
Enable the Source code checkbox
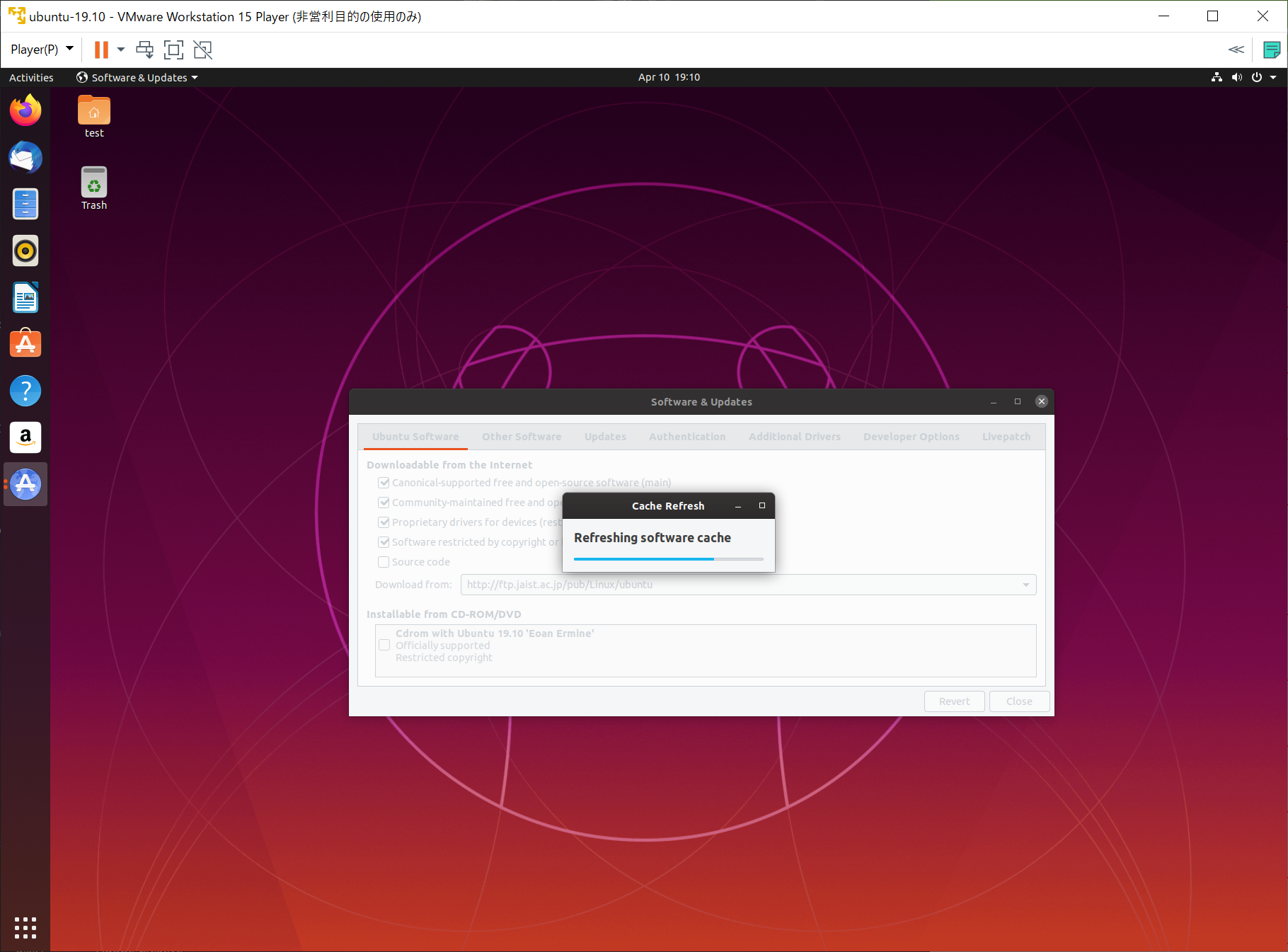pos(384,562)
